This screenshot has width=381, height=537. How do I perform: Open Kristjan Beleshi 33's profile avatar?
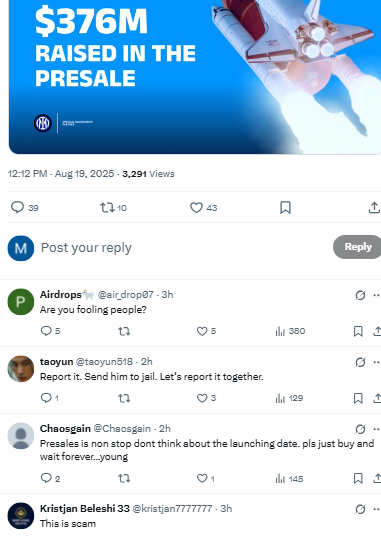(21, 516)
